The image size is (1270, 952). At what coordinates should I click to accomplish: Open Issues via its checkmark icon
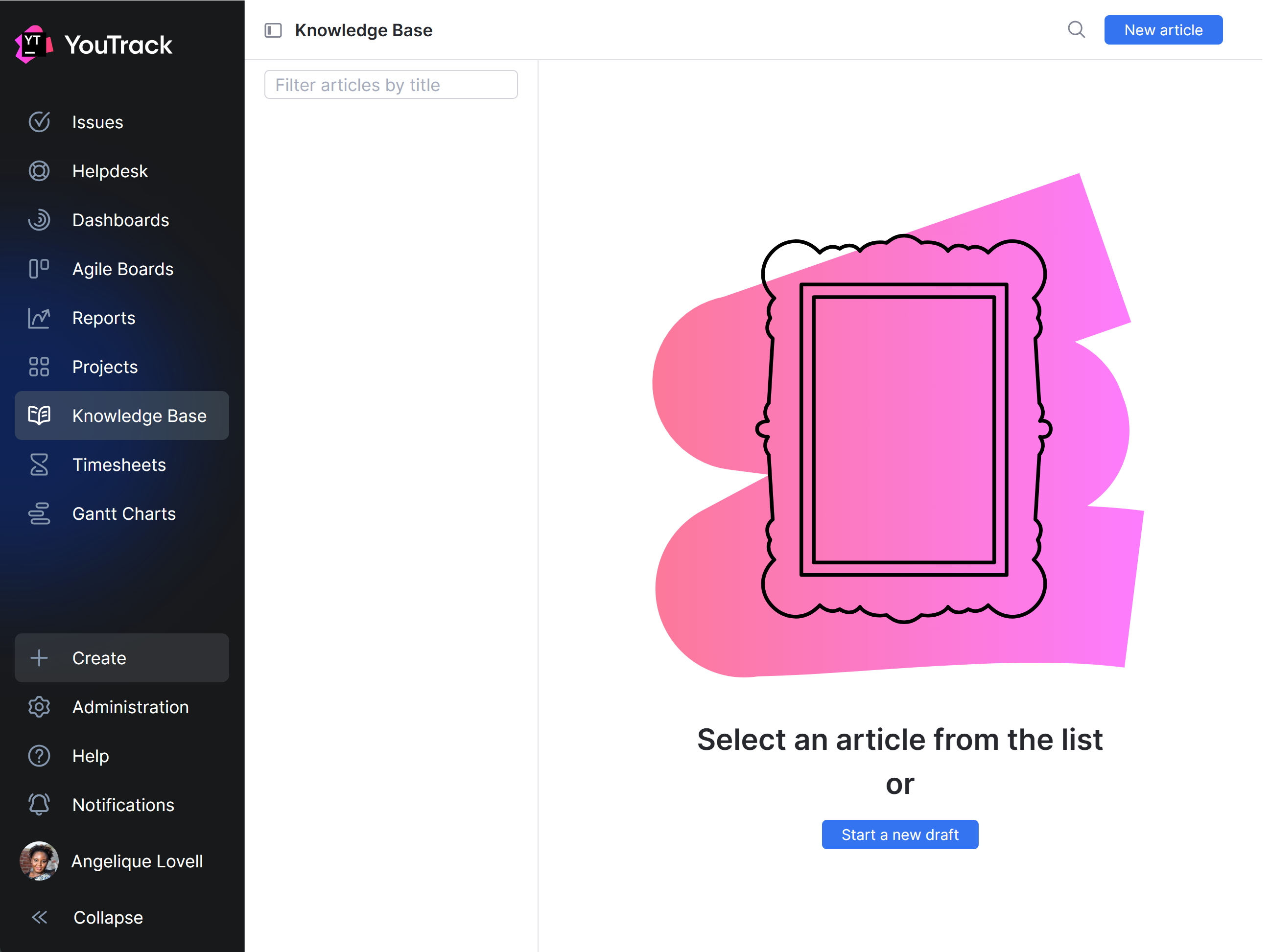coord(39,122)
